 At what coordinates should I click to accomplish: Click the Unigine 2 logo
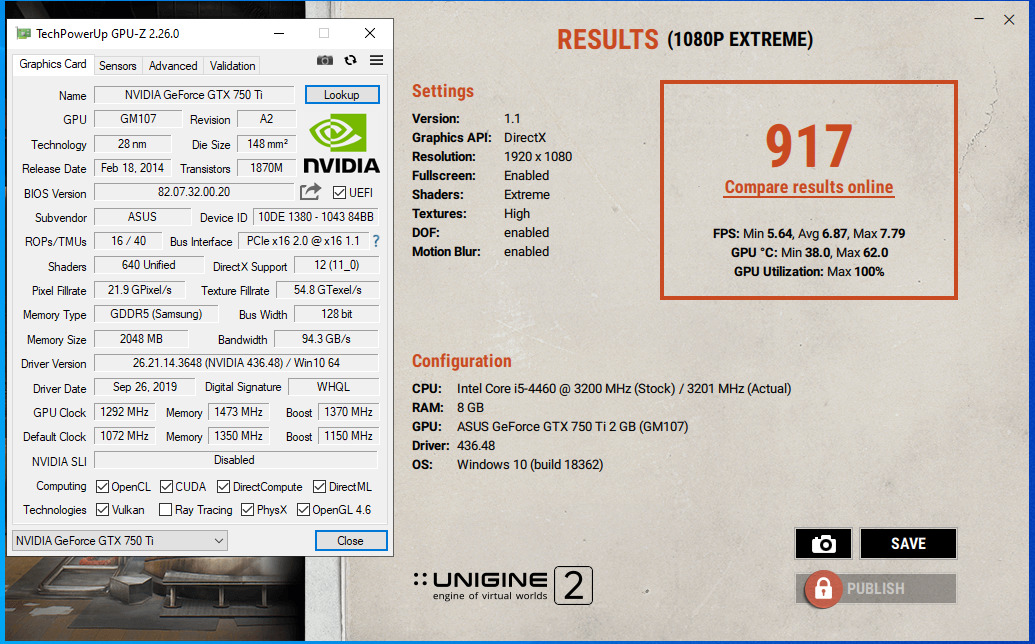pos(503,585)
